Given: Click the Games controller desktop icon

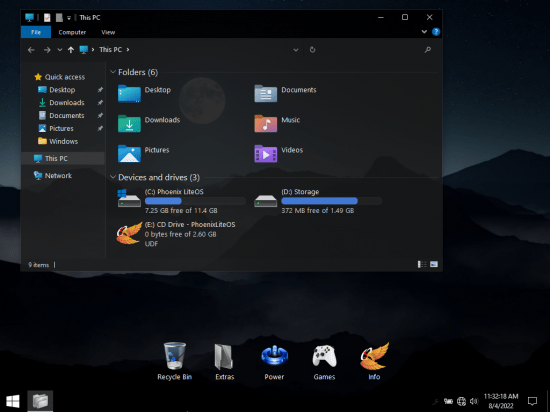Looking at the screenshot, I should 324,356.
